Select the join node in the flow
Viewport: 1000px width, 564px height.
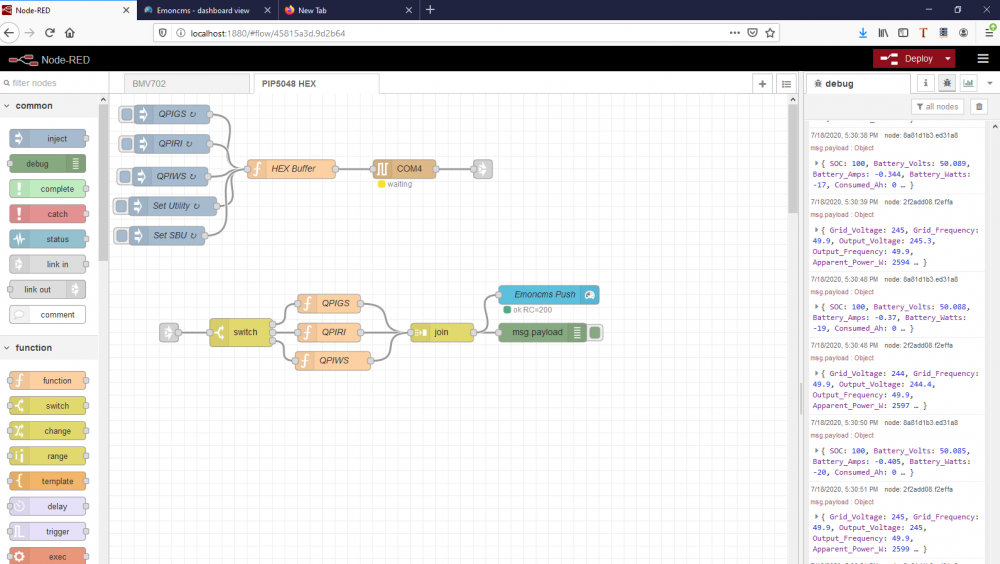pyautogui.click(x=441, y=332)
